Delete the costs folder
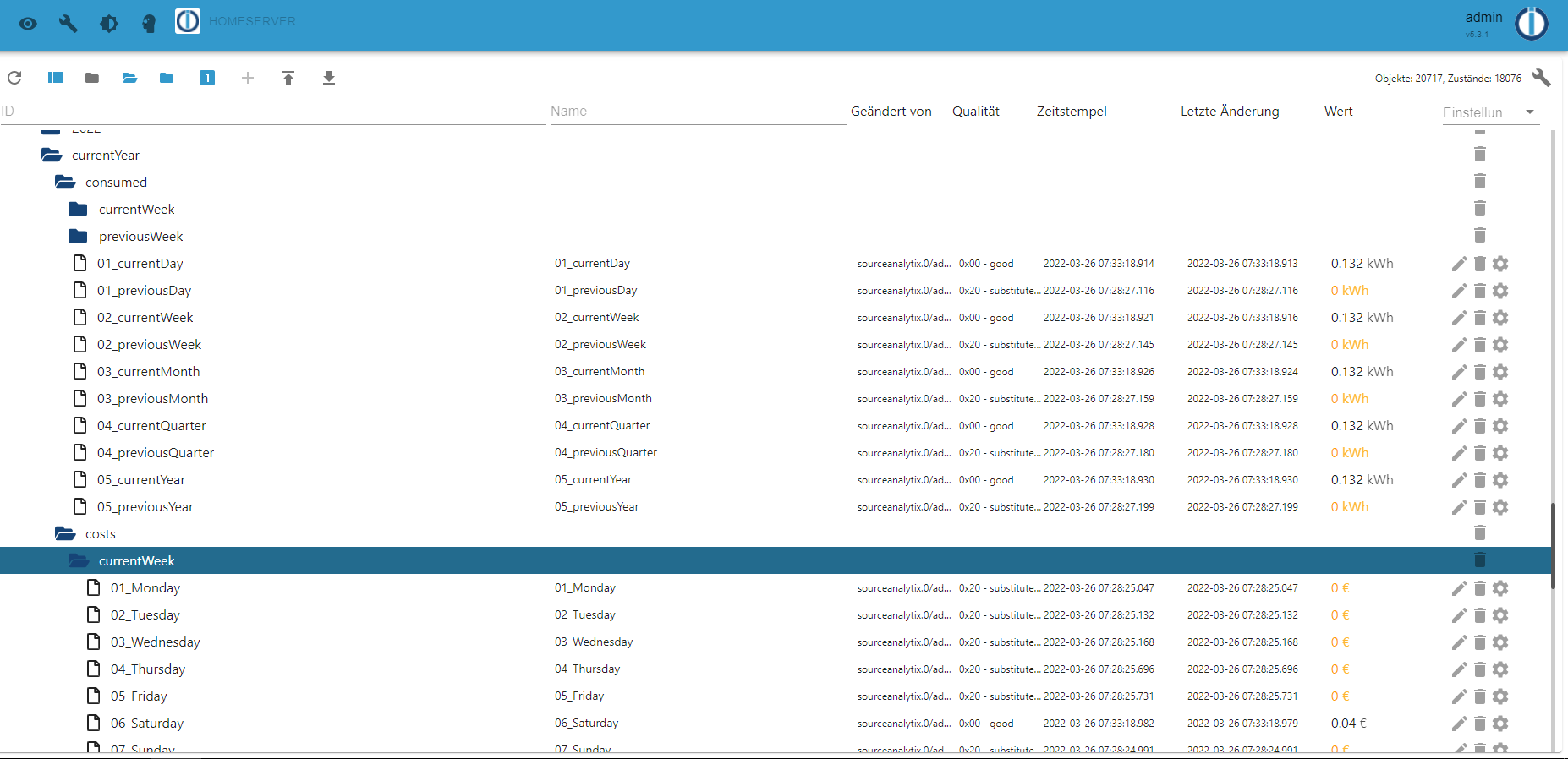 click(1480, 532)
